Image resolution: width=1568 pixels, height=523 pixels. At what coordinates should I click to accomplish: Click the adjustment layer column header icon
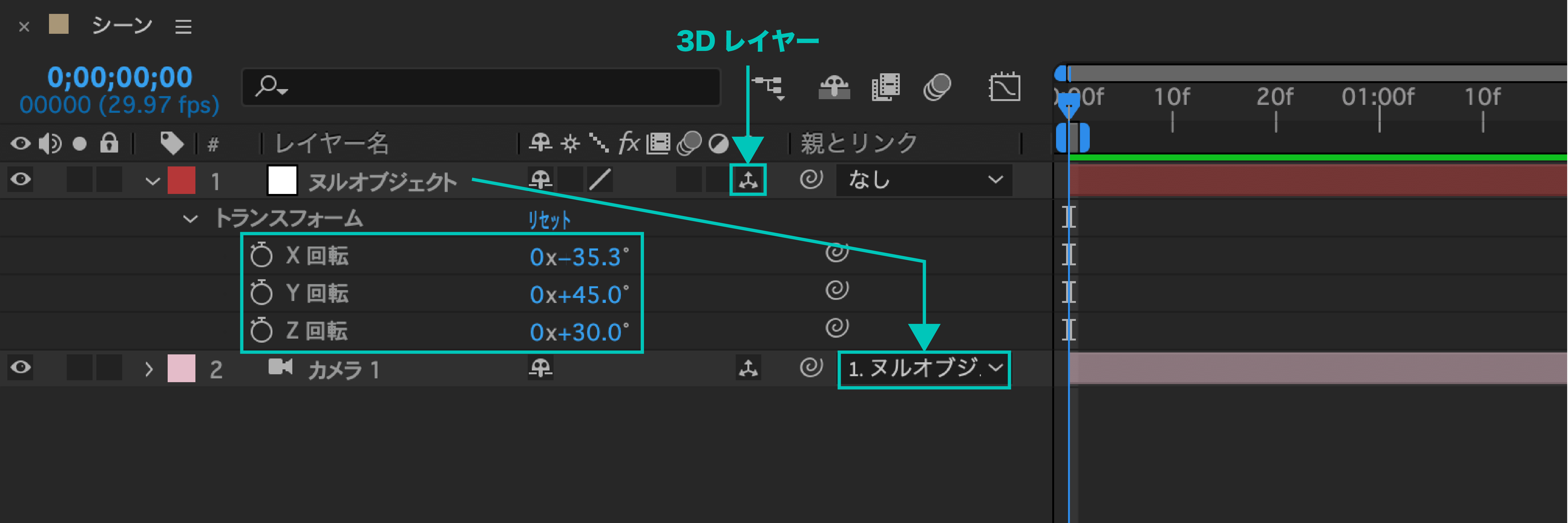pos(718,144)
